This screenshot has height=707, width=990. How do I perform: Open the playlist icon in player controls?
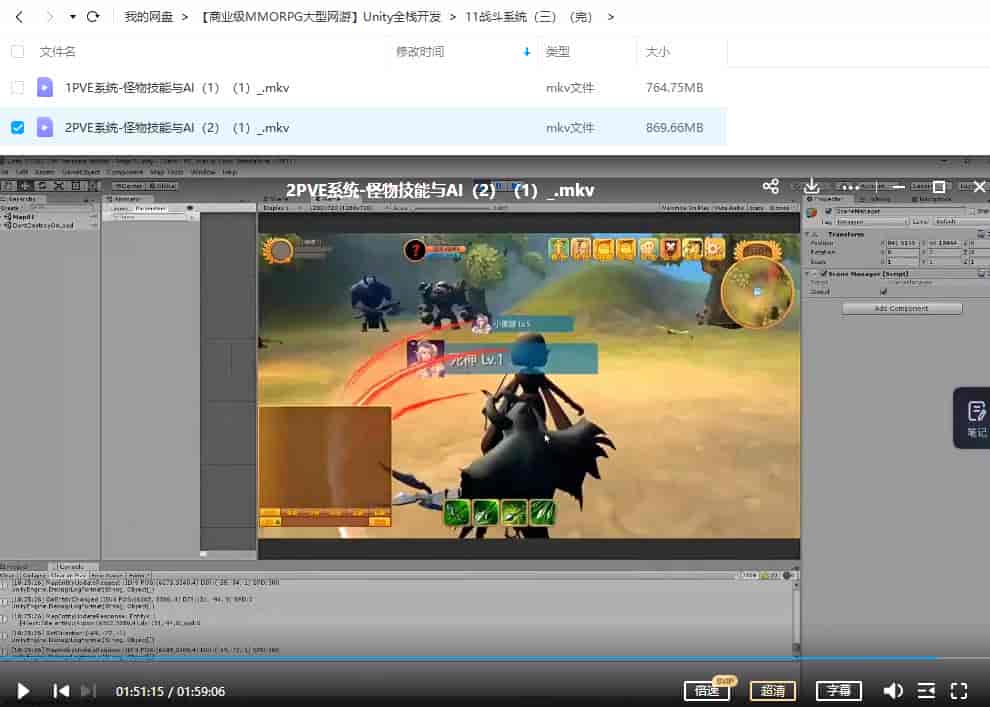(927, 690)
